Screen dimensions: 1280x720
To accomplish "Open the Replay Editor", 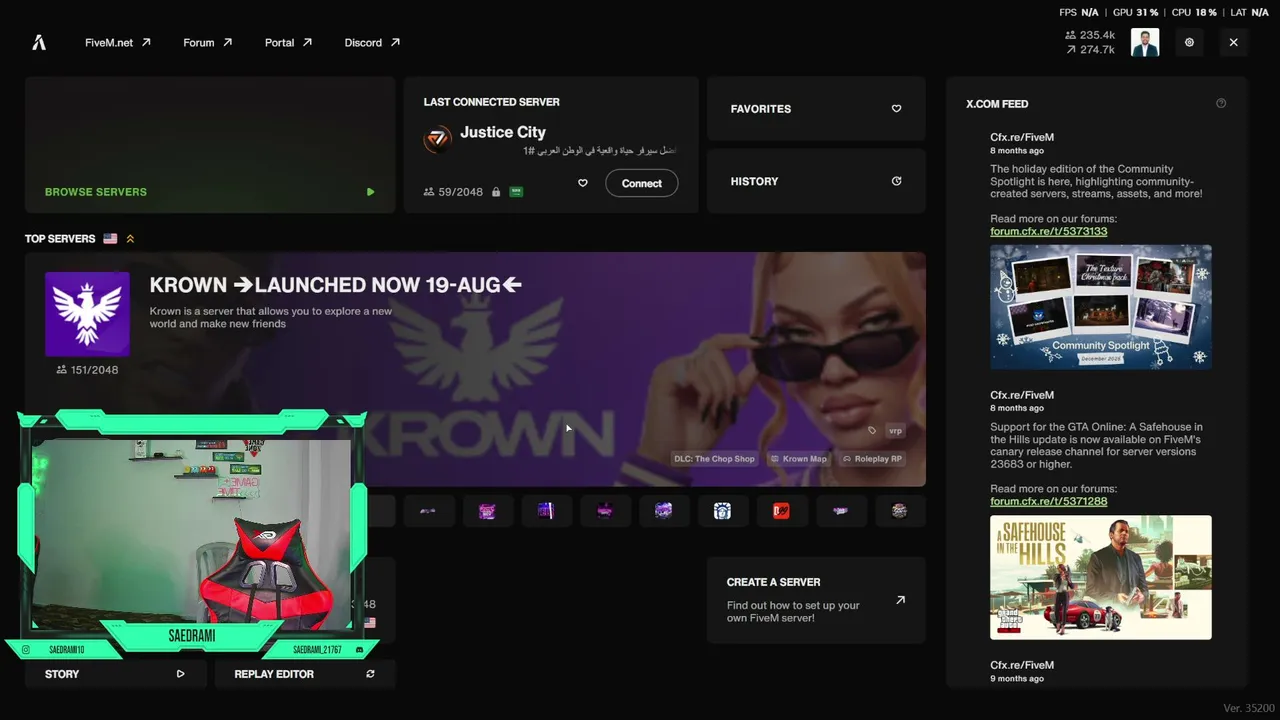I will 305,674.
